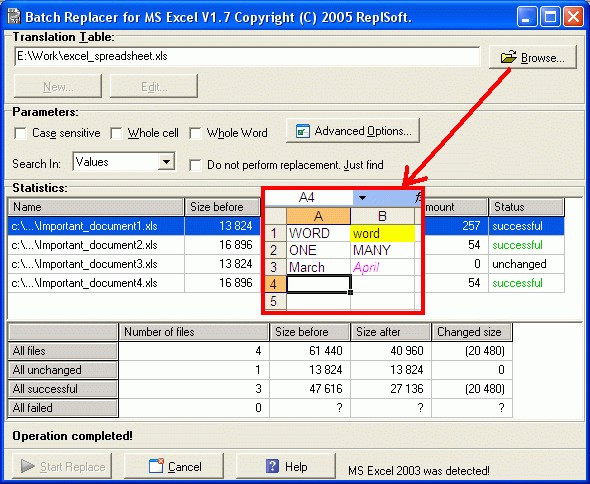The image size is (590, 484).
Task: Click the Excel formula fx icon
Action: [418, 197]
